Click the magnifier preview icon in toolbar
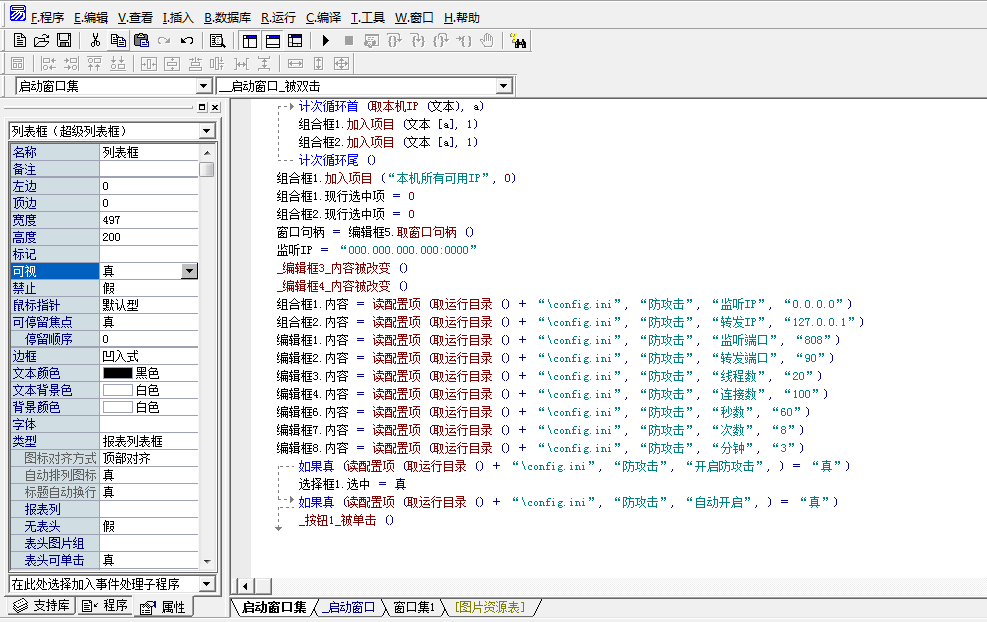This screenshot has height=622, width=987. pos(217,41)
